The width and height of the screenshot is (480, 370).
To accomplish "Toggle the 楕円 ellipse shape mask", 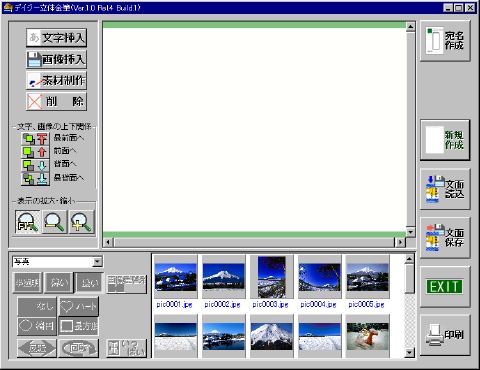I will (37, 326).
